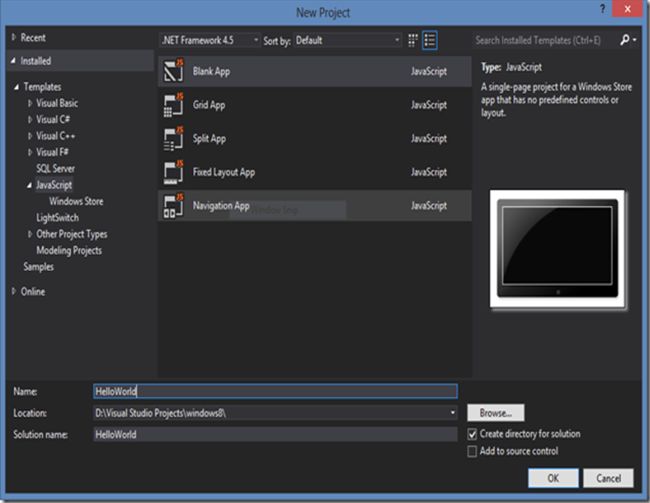Select the Visual F# tree label
Viewport: 650px width, 503px height.
click(x=53, y=152)
